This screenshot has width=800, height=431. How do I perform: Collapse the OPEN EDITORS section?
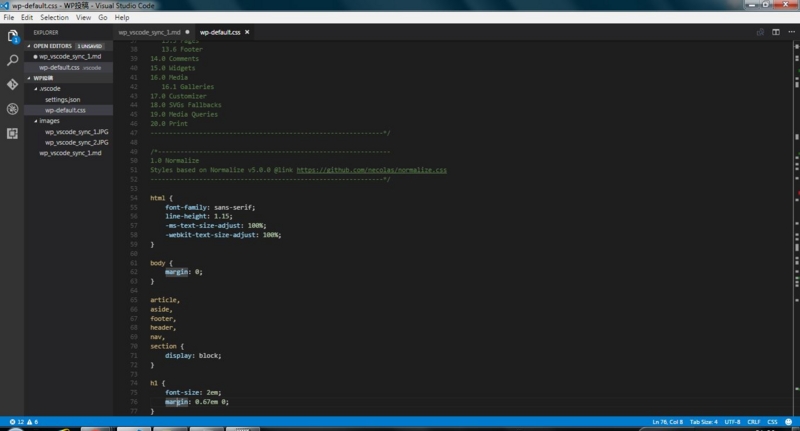click(29, 46)
